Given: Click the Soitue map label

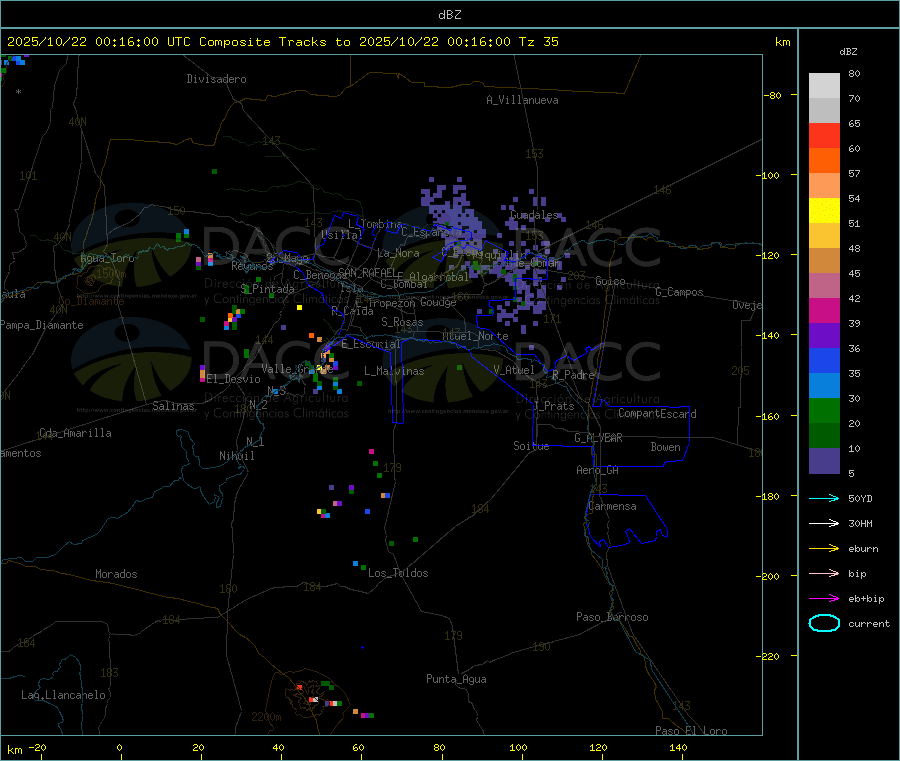Looking at the screenshot, I should [x=531, y=446].
